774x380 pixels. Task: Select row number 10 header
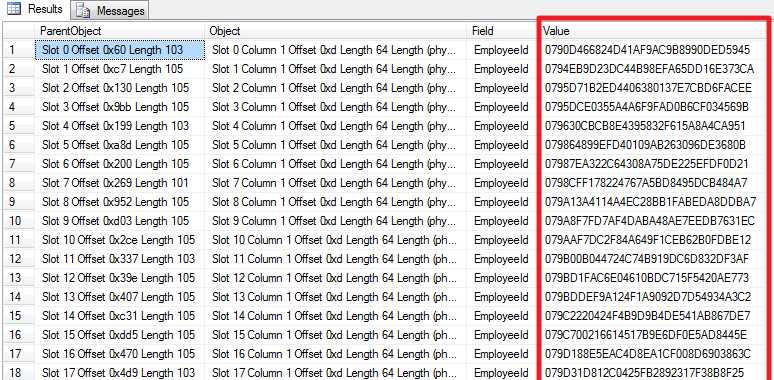(19, 221)
